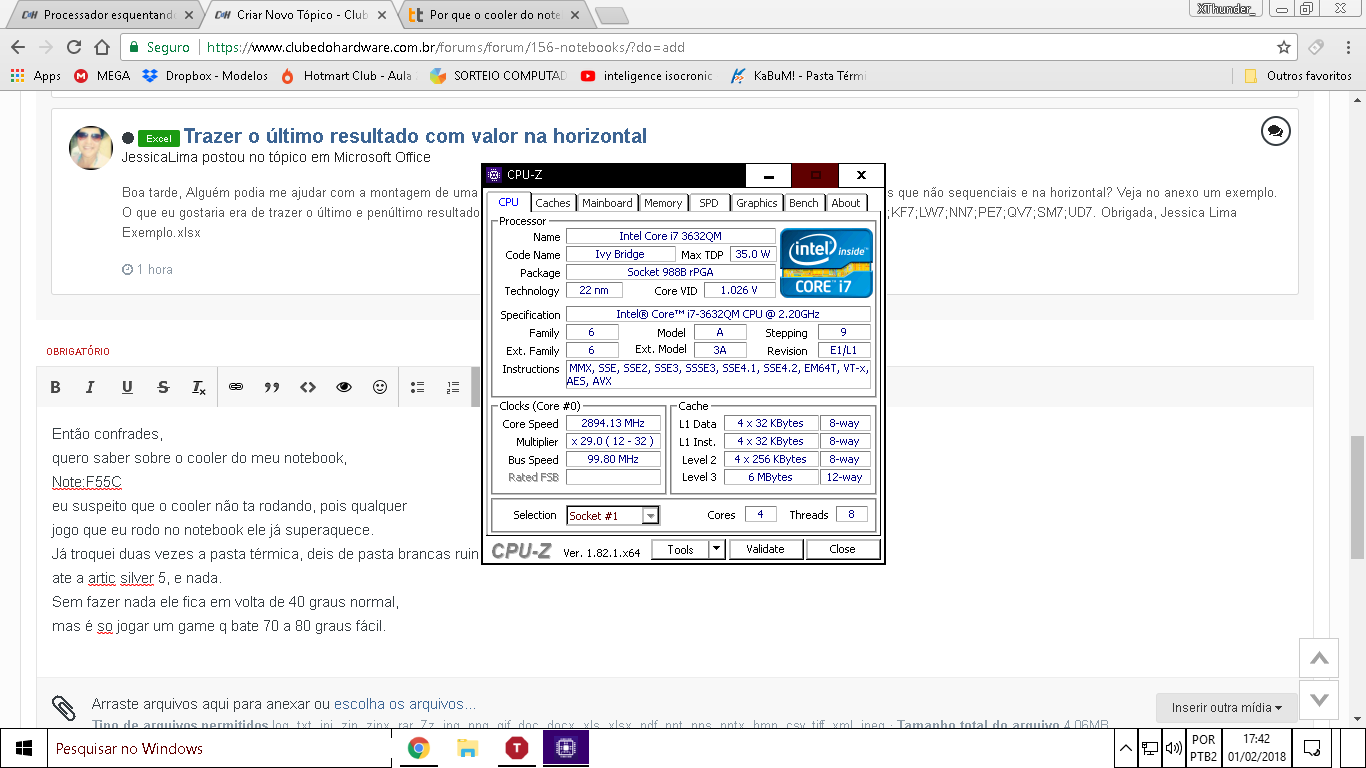
Task: Click the volume icon in the system tray
Action: pos(1174,747)
